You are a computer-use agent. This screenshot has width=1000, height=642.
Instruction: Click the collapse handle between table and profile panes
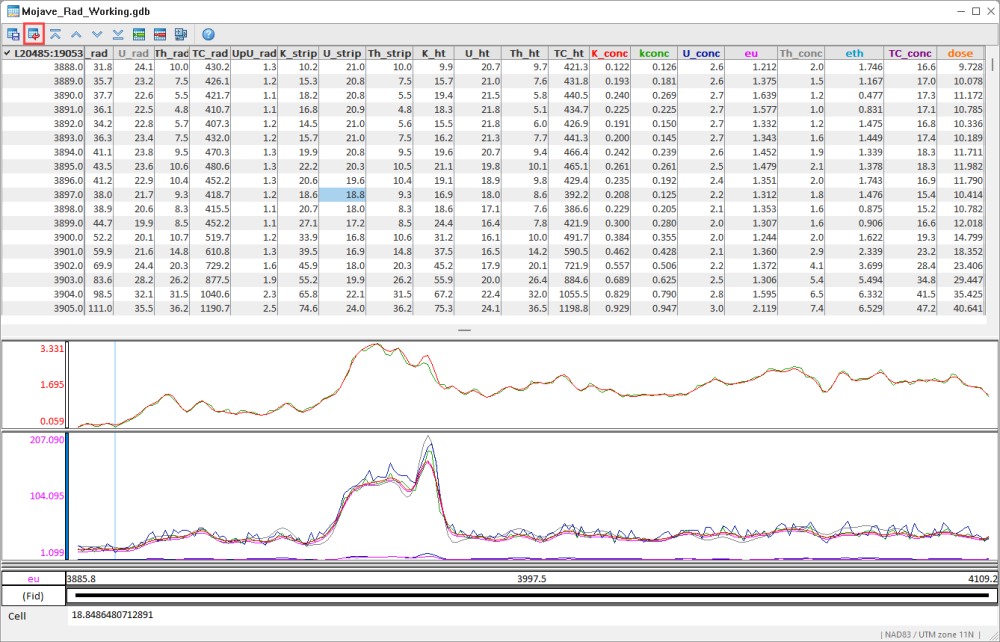click(x=463, y=328)
